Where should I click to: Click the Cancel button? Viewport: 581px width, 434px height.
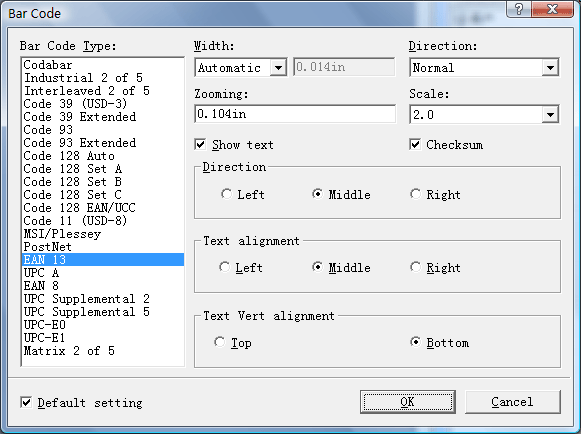point(512,402)
